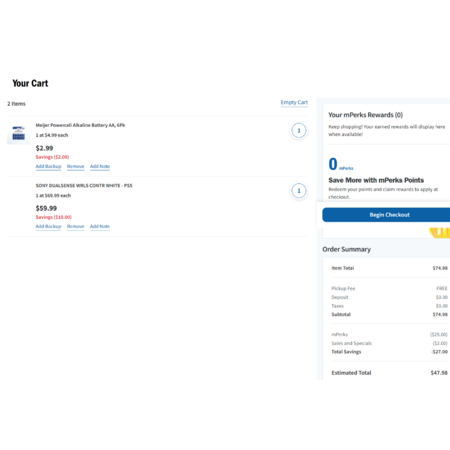
Task: Add Note to the Meijer battery item
Action: click(x=100, y=166)
